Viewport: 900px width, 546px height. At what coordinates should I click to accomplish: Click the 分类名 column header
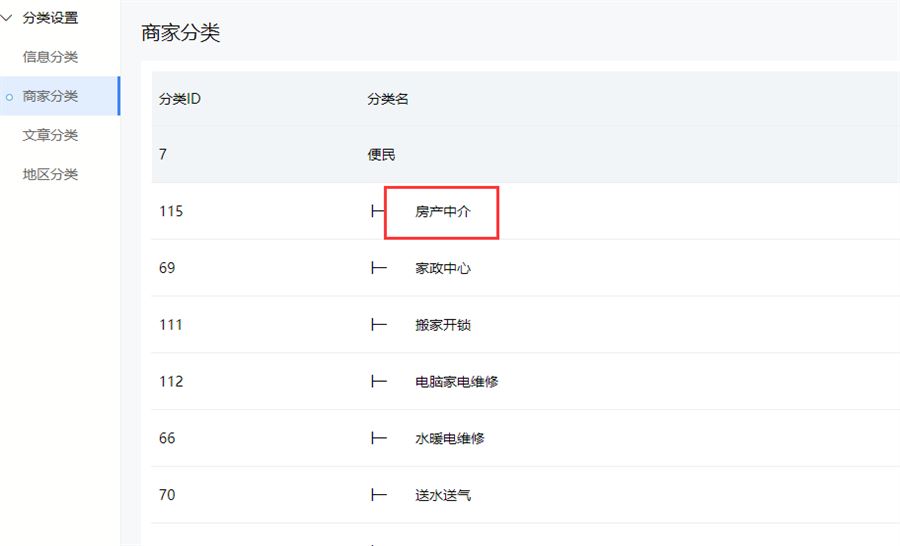pos(388,99)
